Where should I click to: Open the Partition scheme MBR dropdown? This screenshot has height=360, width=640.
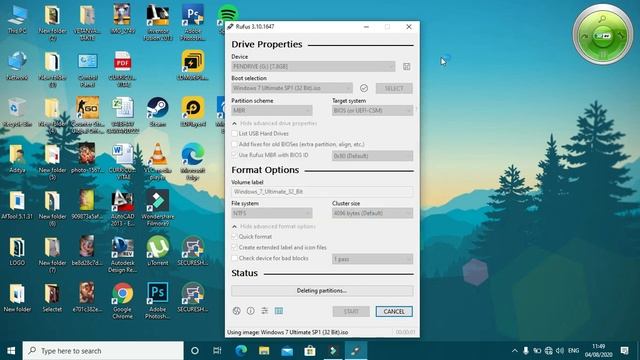point(272,110)
